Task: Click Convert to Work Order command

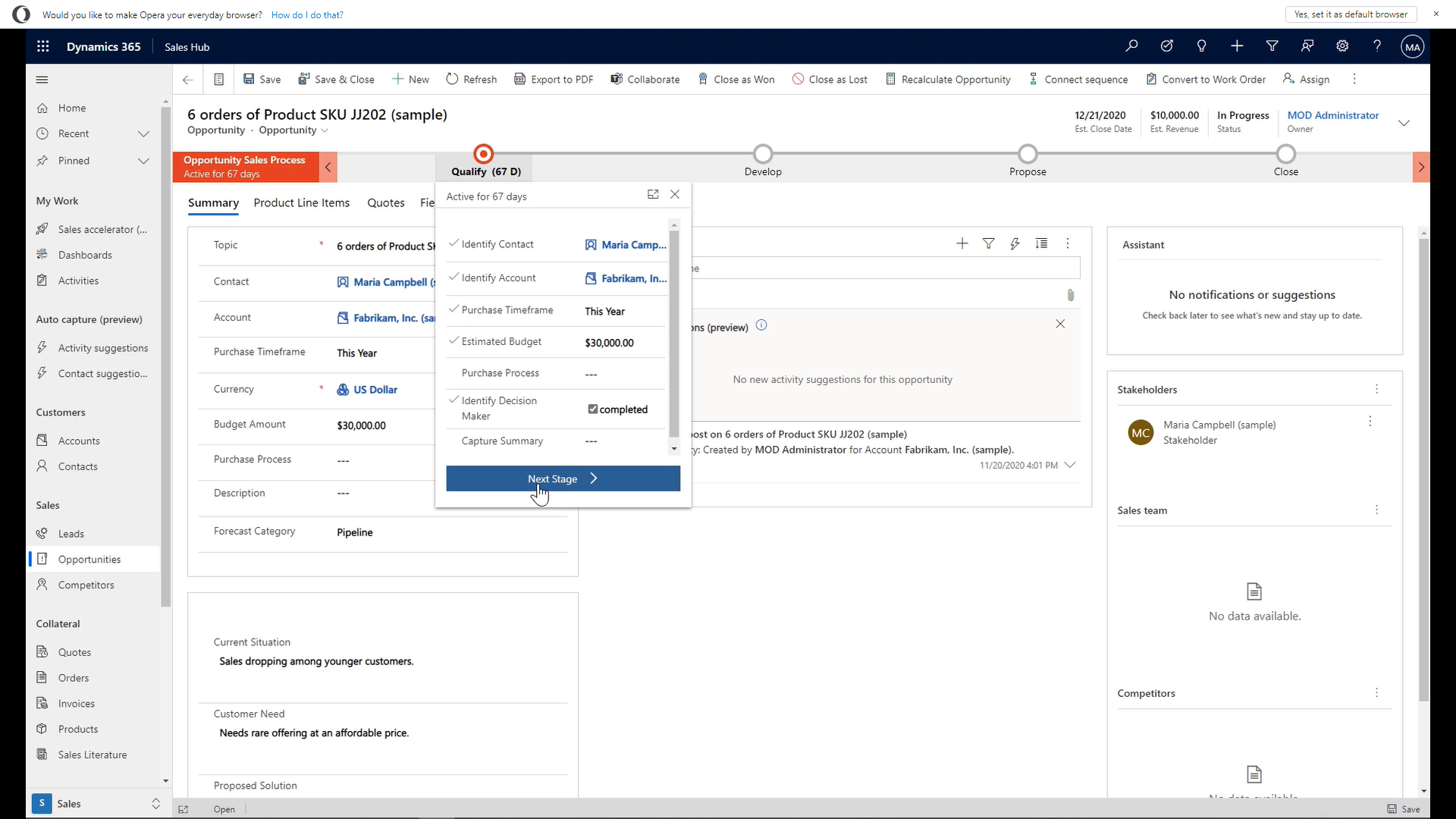Action: pyautogui.click(x=1206, y=80)
